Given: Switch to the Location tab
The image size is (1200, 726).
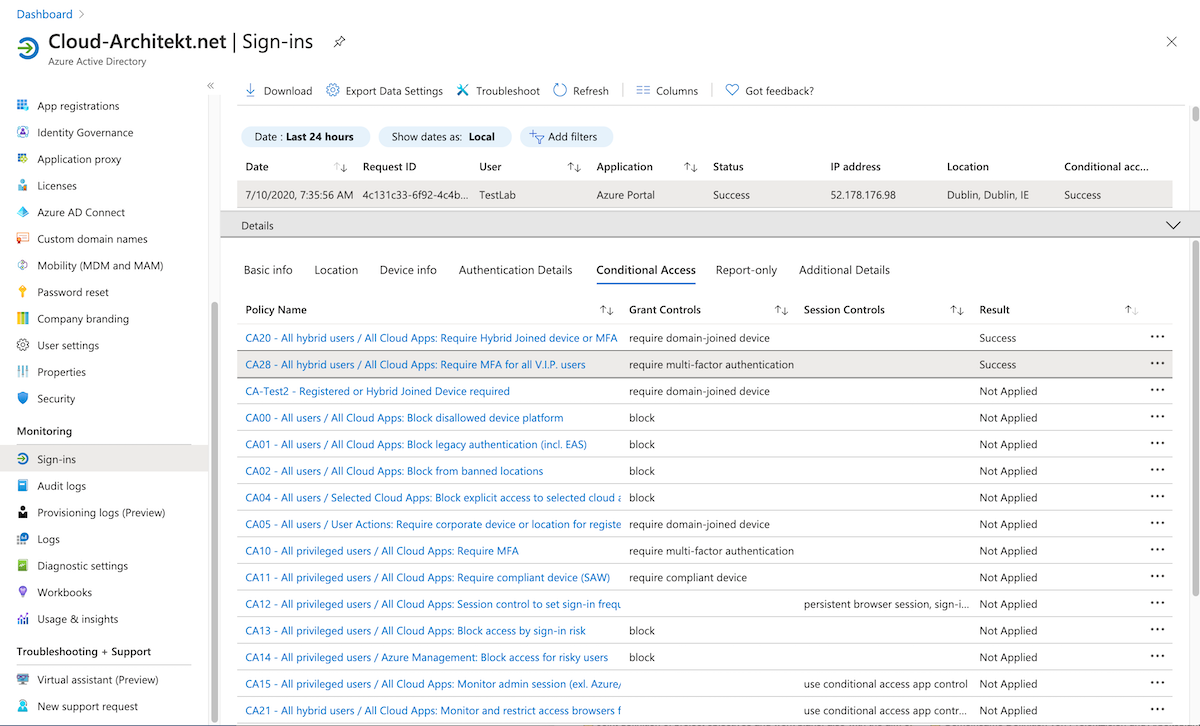Looking at the screenshot, I should pos(336,270).
